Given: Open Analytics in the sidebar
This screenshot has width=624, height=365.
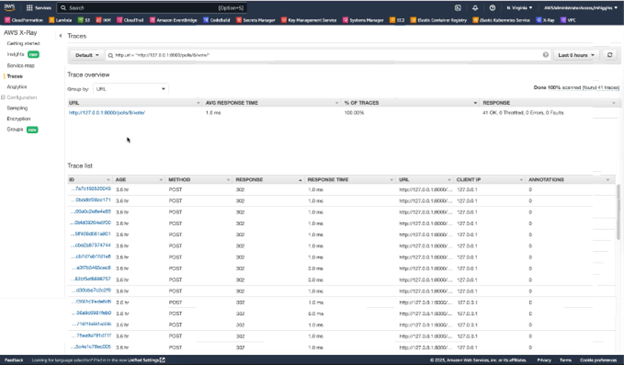Looking at the screenshot, I should coord(17,87).
